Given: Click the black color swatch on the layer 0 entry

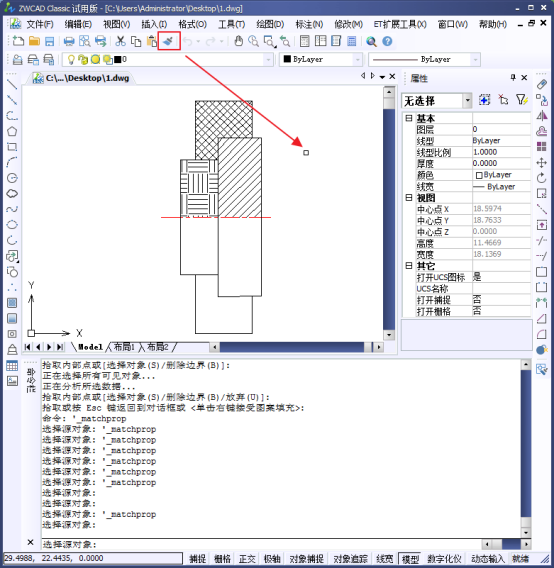Looking at the screenshot, I should (117, 59).
